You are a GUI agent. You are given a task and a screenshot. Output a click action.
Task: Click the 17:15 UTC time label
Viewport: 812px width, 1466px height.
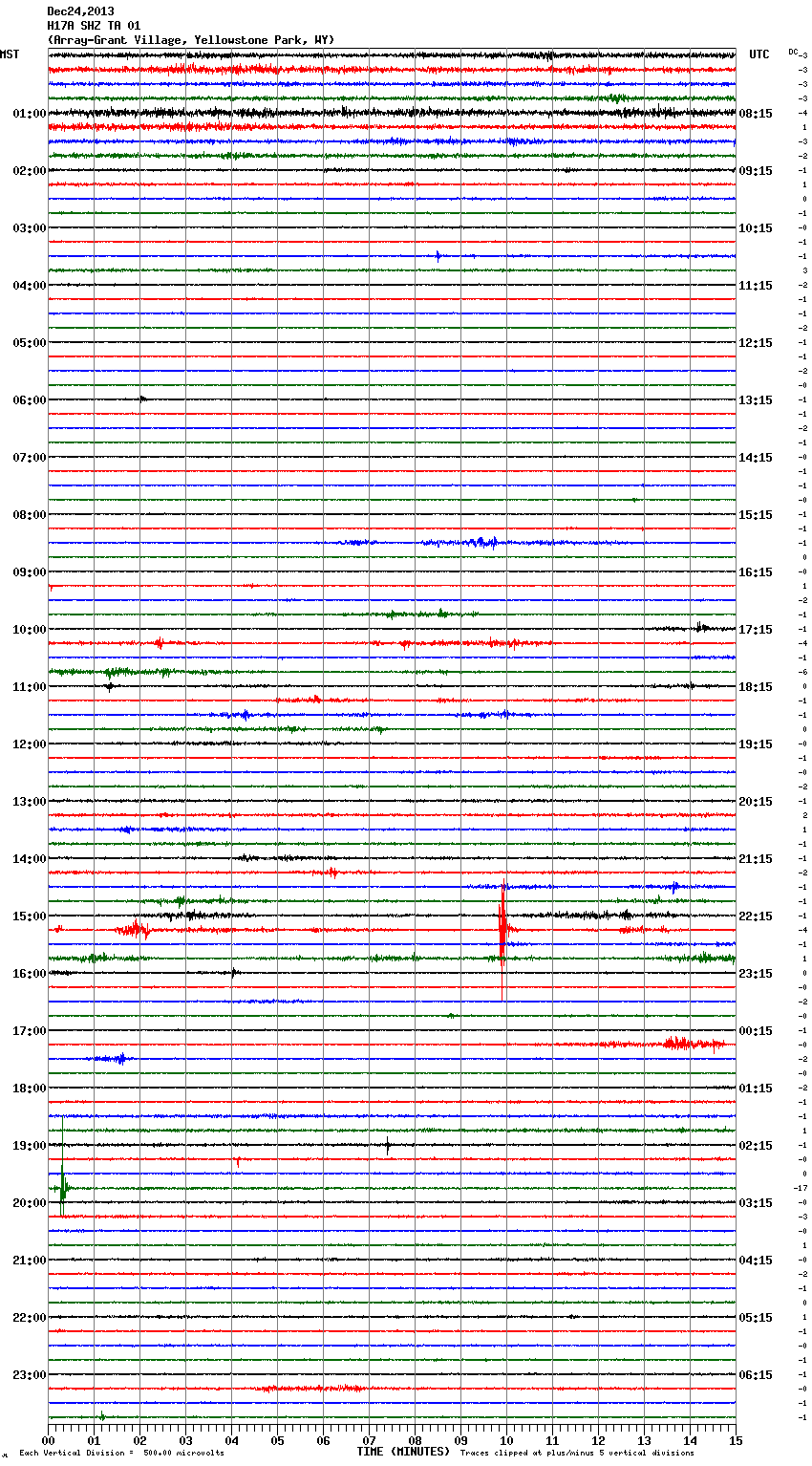(x=756, y=630)
